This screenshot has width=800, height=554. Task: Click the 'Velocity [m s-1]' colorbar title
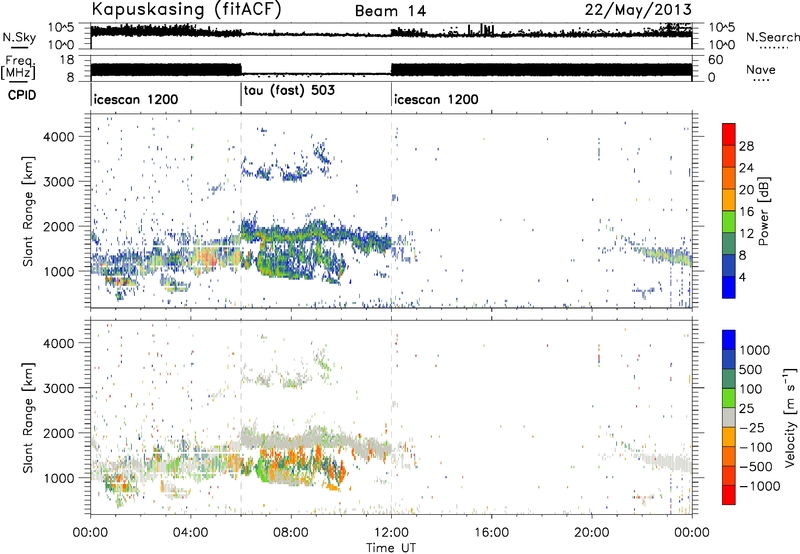coord(790,417)
